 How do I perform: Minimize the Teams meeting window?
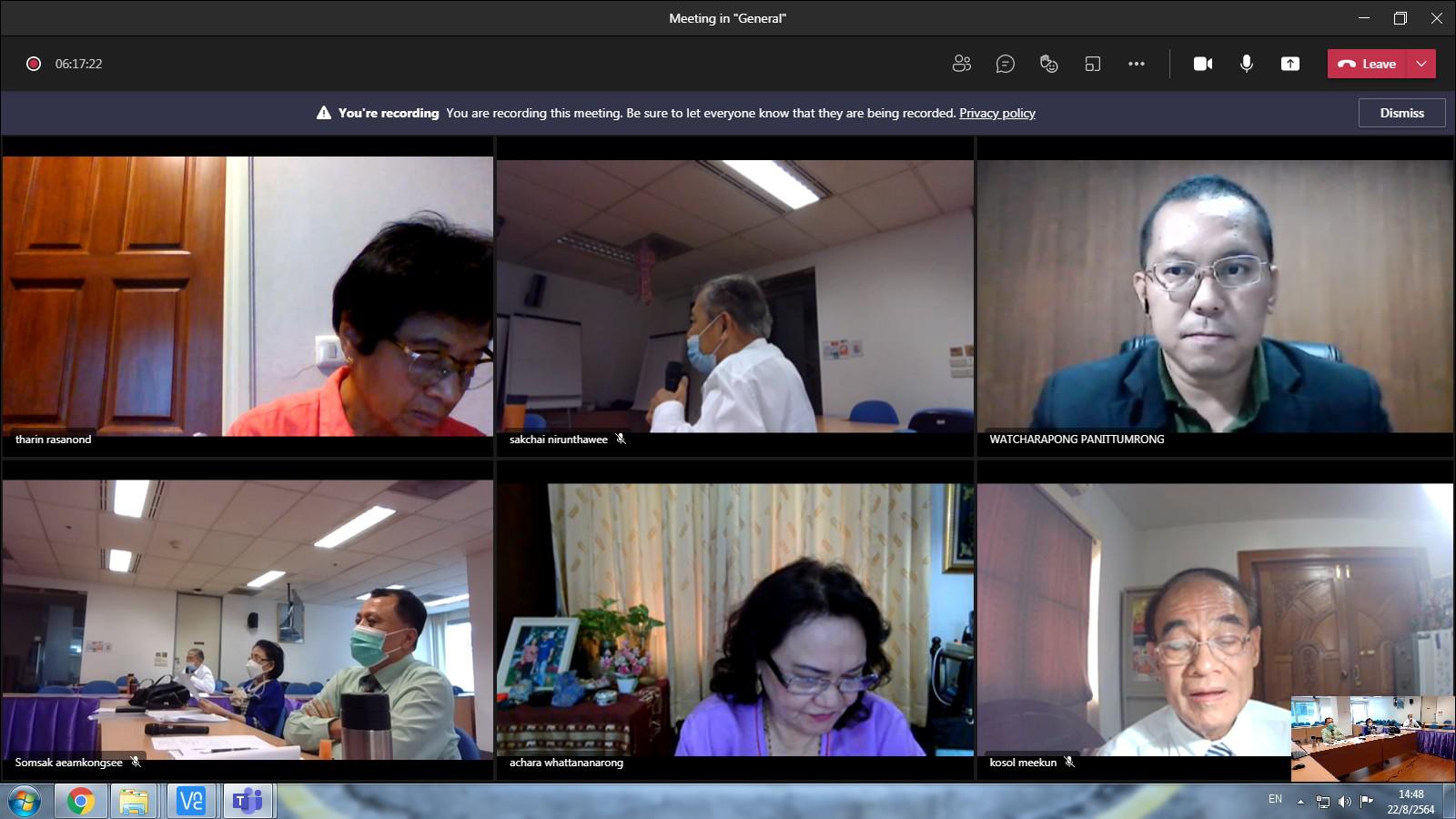point(1364,18)
